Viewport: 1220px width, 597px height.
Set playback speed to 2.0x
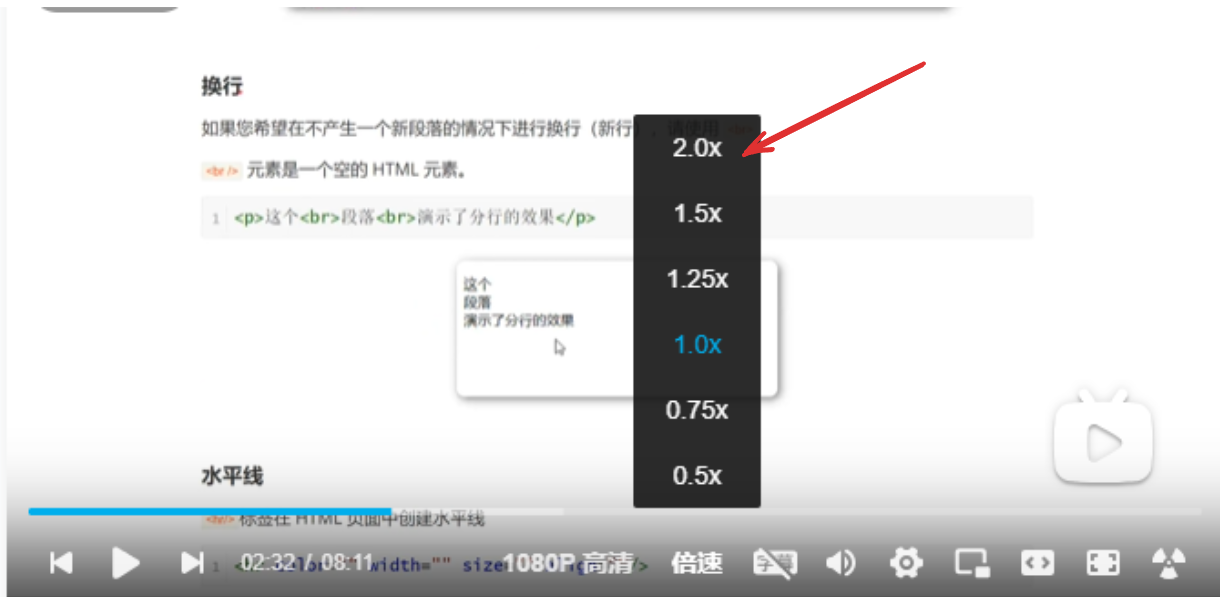(x=697, y=148)
